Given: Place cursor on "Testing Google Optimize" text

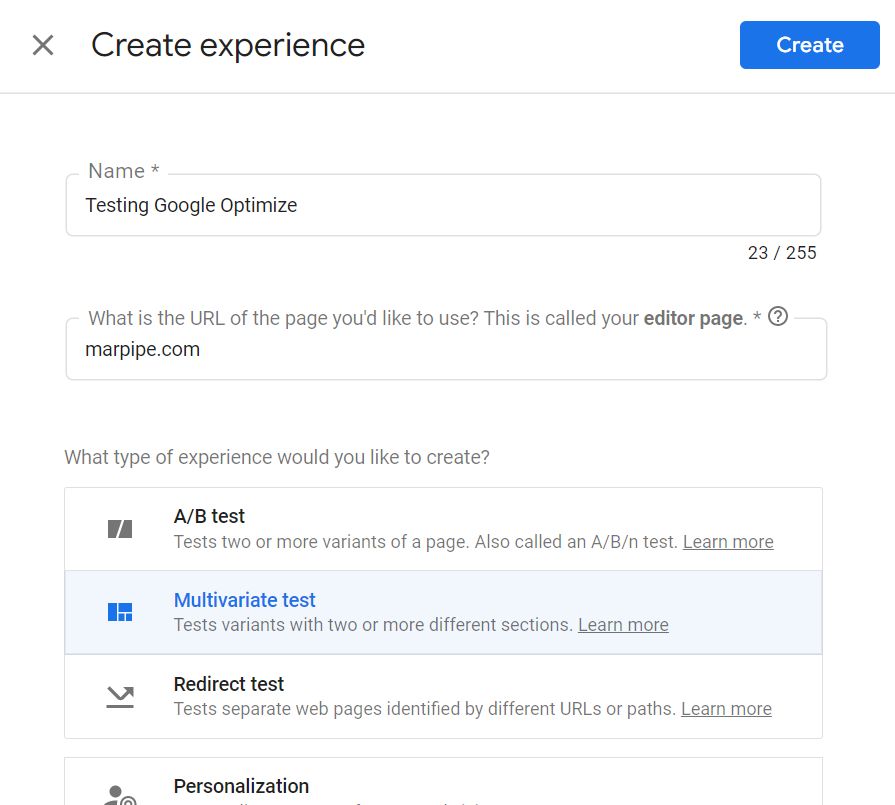Looking at the screenshot, I should (x=191, y=205).
